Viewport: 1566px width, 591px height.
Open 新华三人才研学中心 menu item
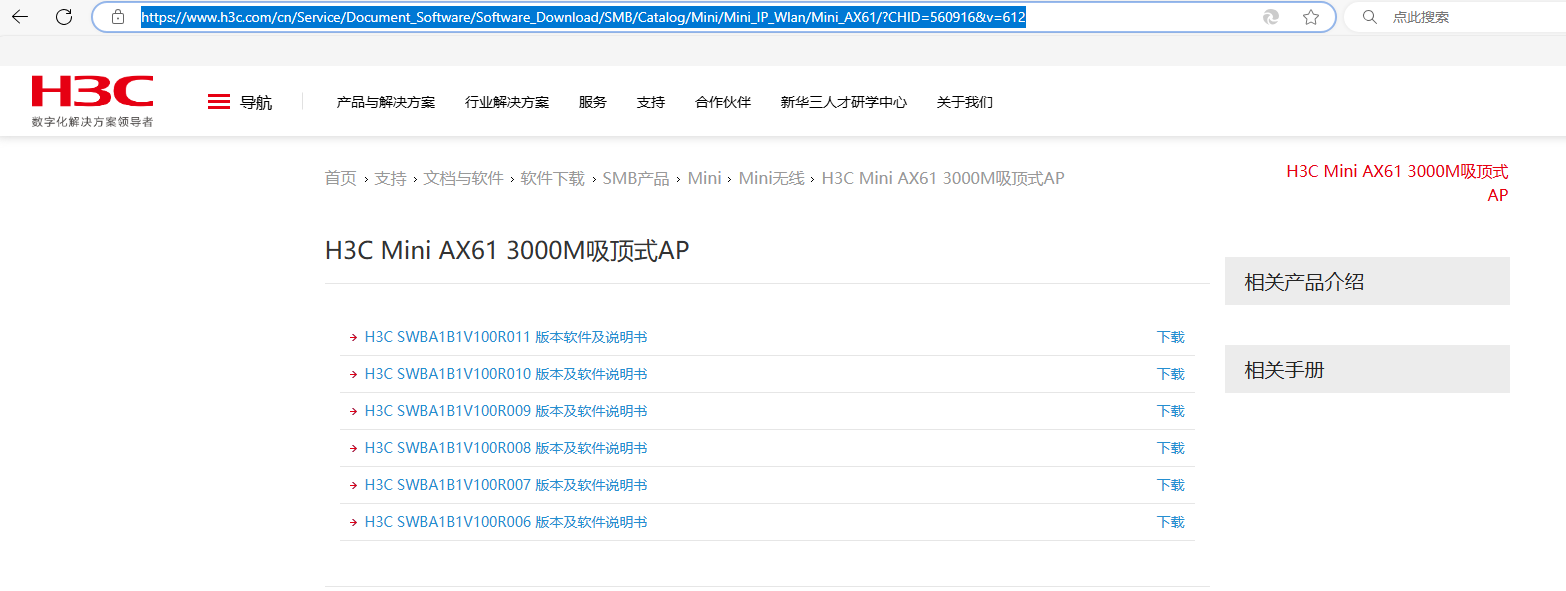[x=844, y=102]
